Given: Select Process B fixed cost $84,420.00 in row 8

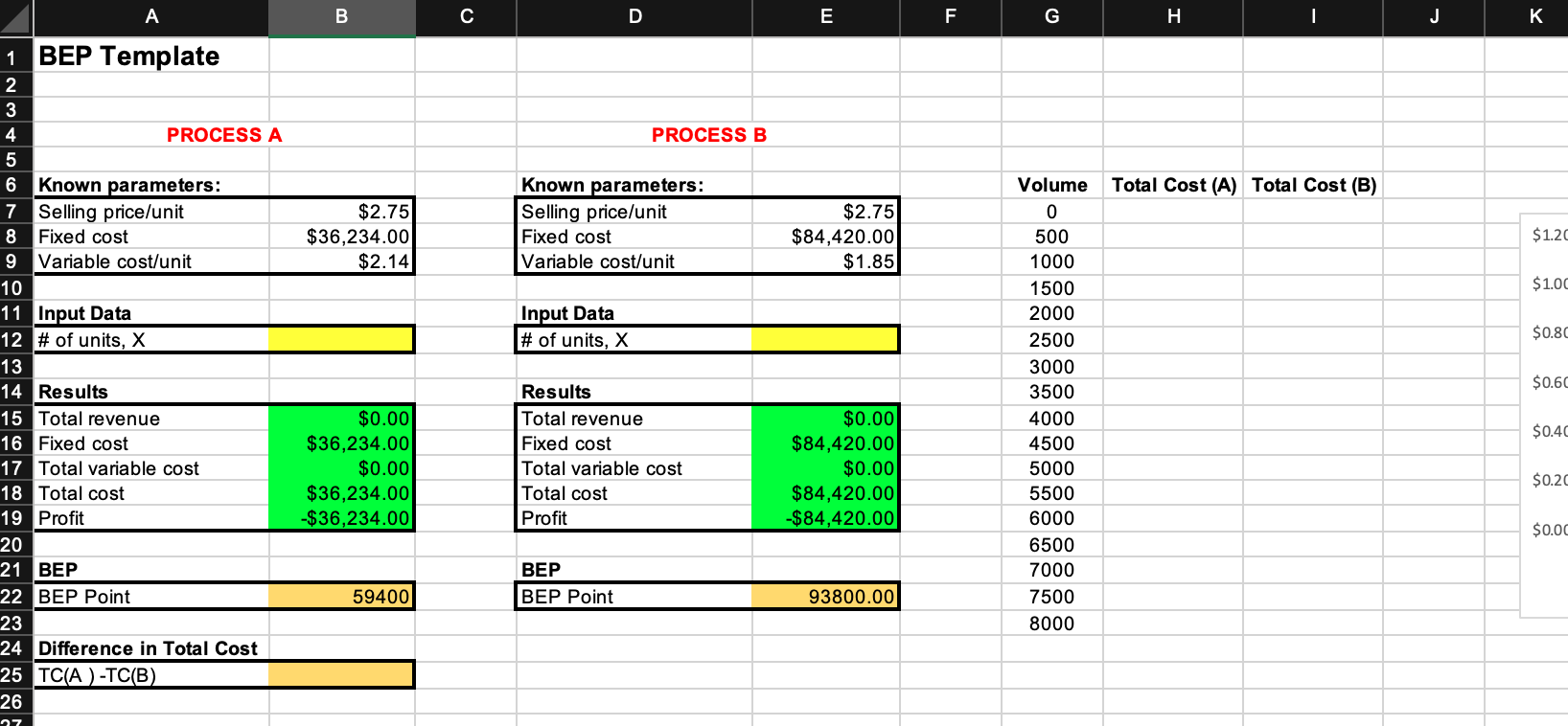Looking at the screenshot, I should [x=826, y=237].
